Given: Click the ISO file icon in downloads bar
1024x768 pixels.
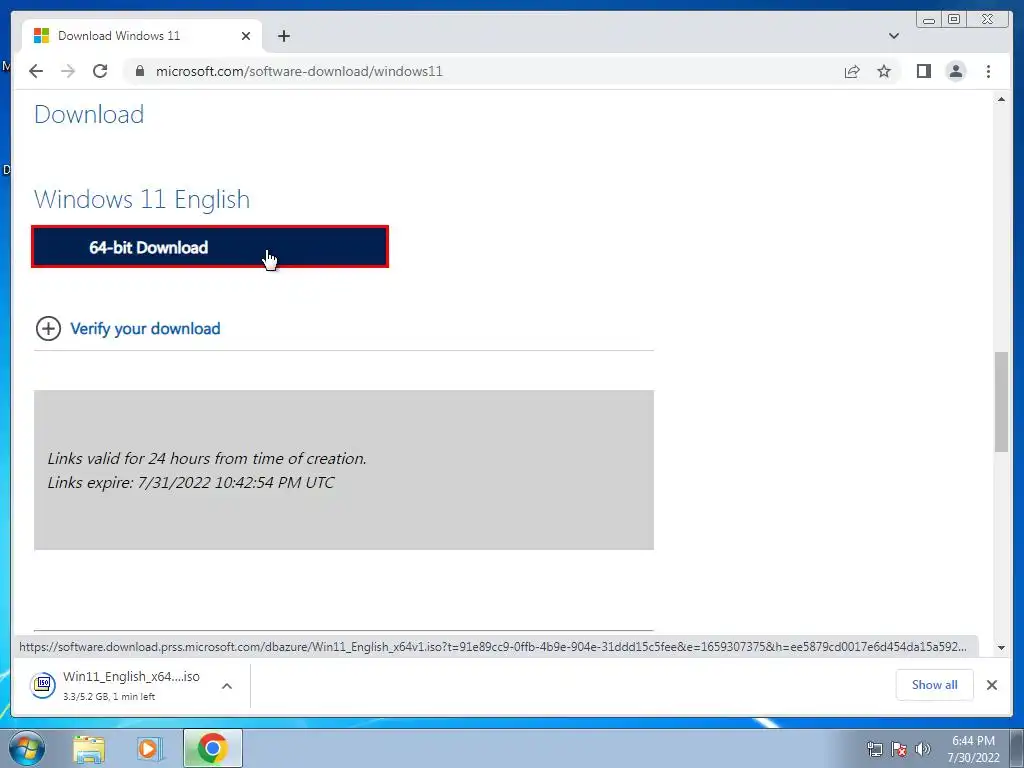Looking at the screenshot, I should (43, 684).
